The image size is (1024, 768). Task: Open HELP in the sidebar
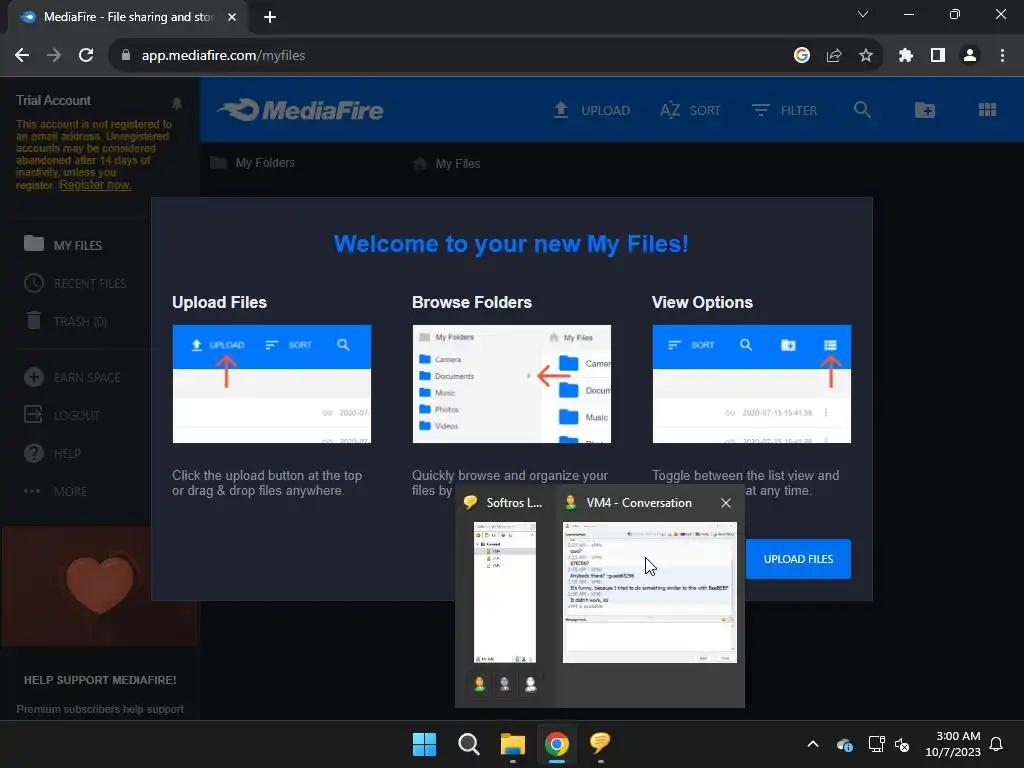click(x=52, y=453)
